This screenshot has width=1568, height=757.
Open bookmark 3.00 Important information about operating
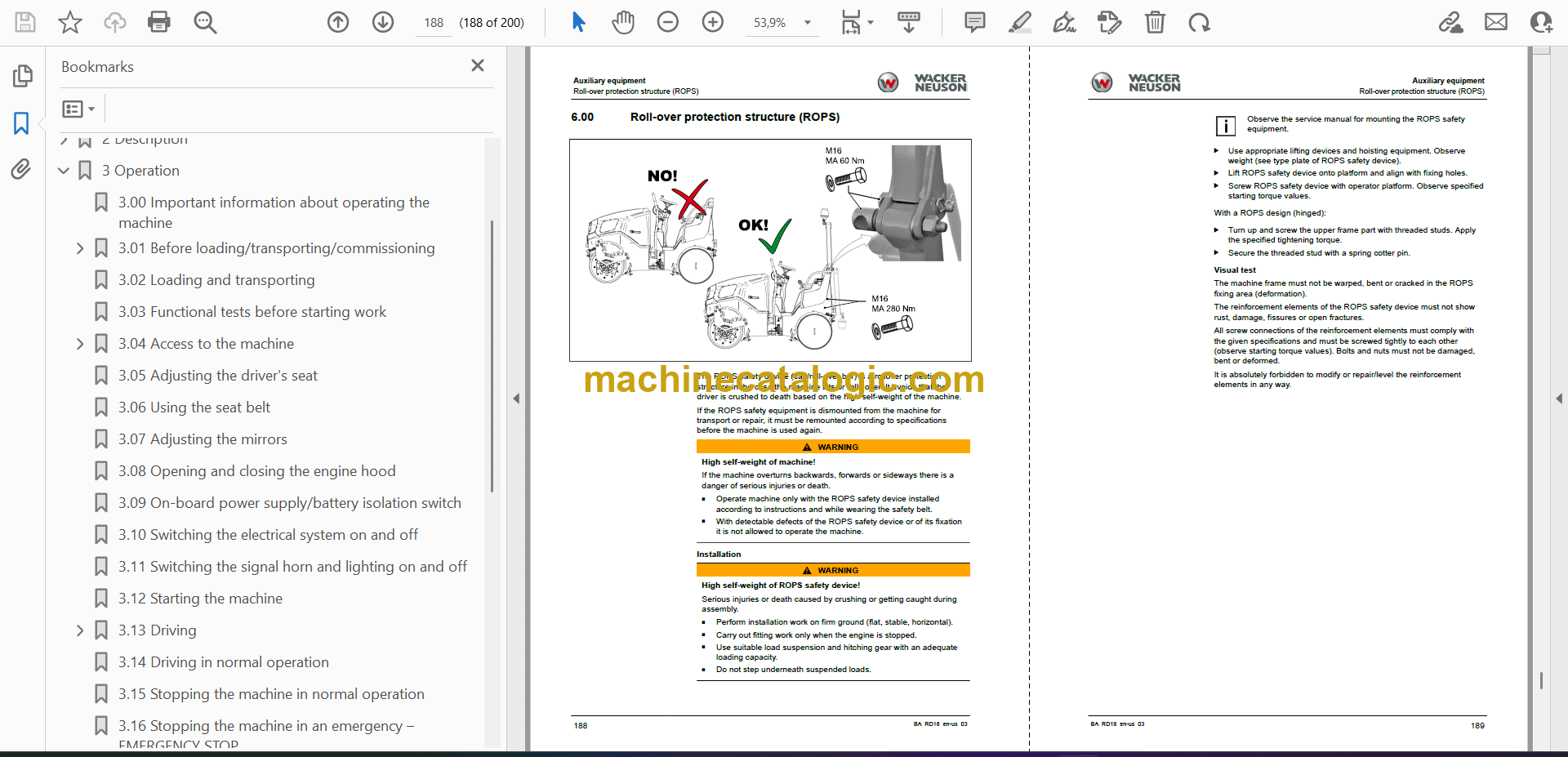[x=274, y=212]
